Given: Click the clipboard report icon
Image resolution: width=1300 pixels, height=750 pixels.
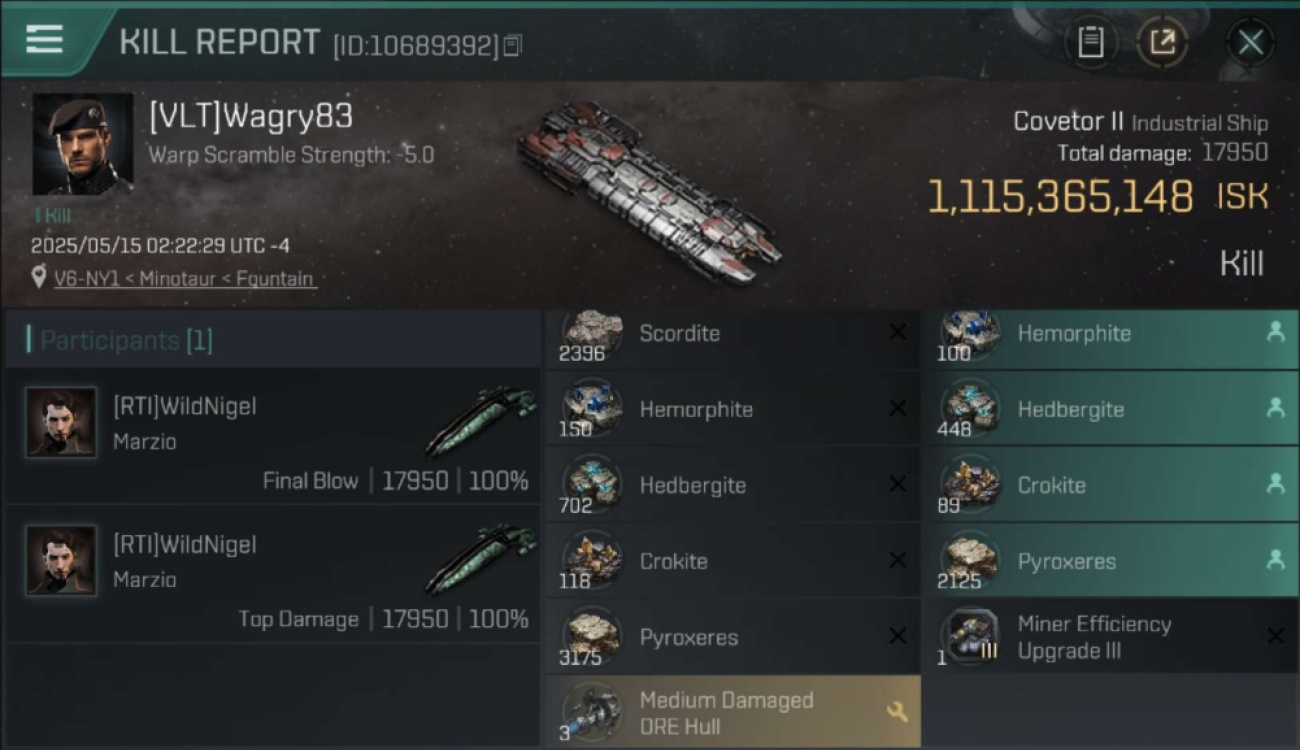Looking at the screenshot, I should coord(1091,42).
